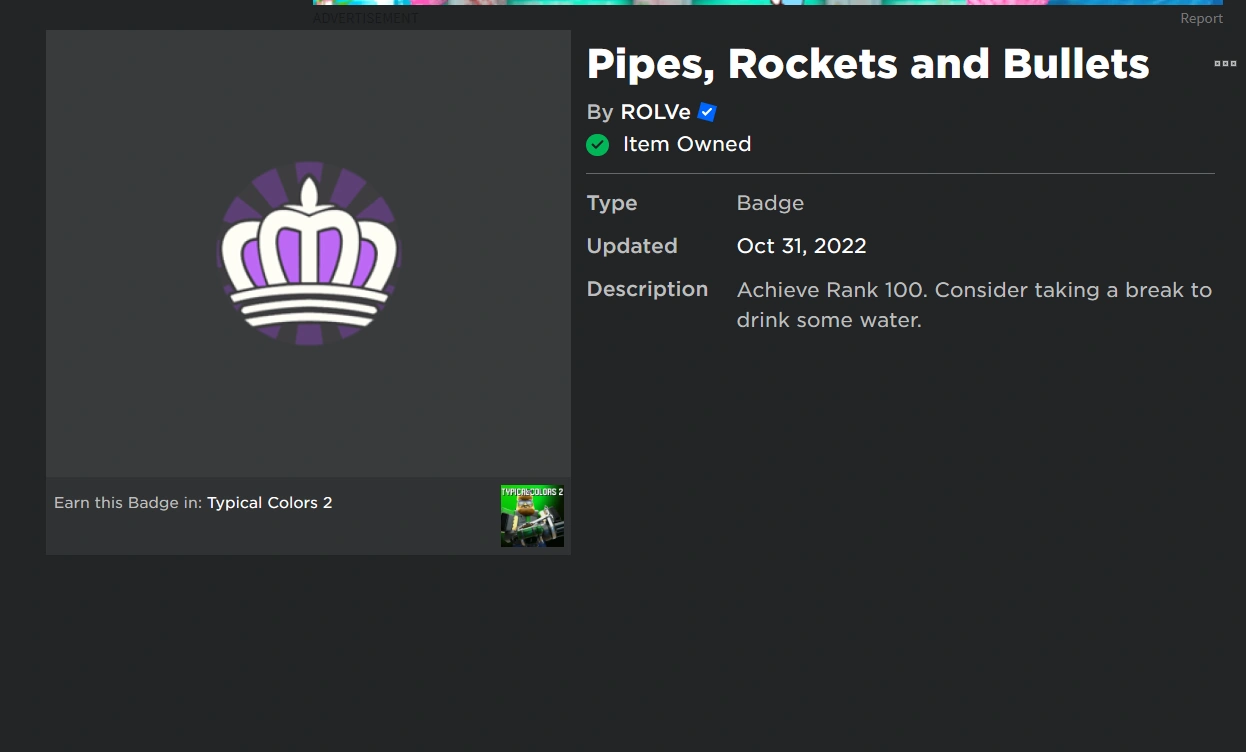Viewport: 1246px width, 752px height.
Task: Click the Earn this Badge in label
Action: click(127, 503)
